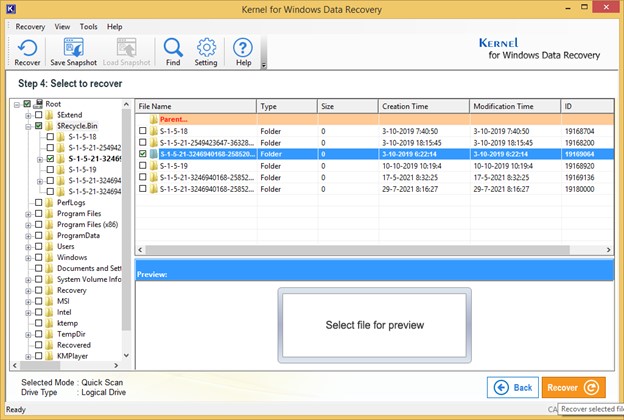Click folder icon of S-1-5-19 list row
624x420 pixels.
(154, 166)
